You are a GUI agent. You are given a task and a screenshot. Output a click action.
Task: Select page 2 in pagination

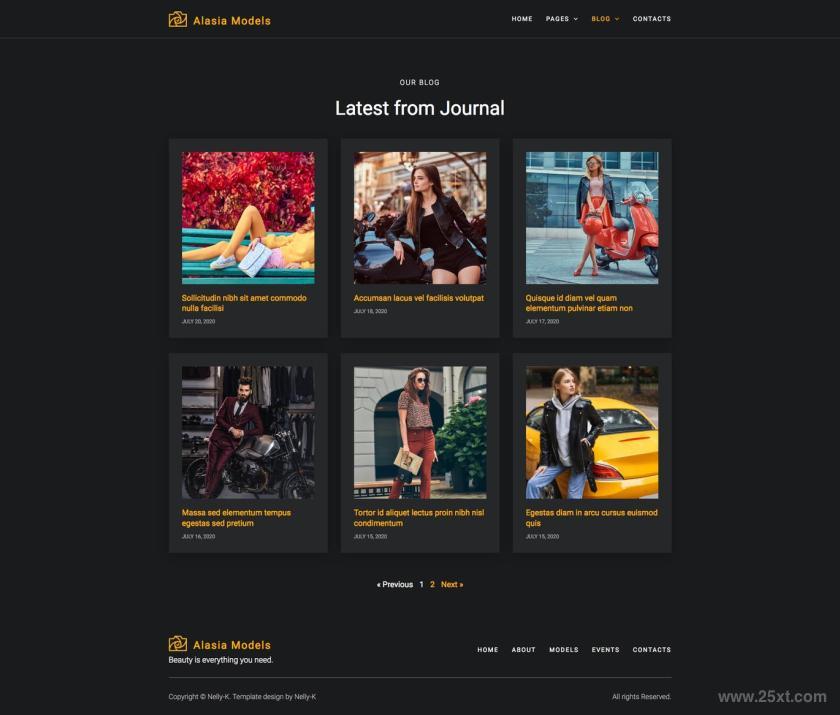(432, 584)
